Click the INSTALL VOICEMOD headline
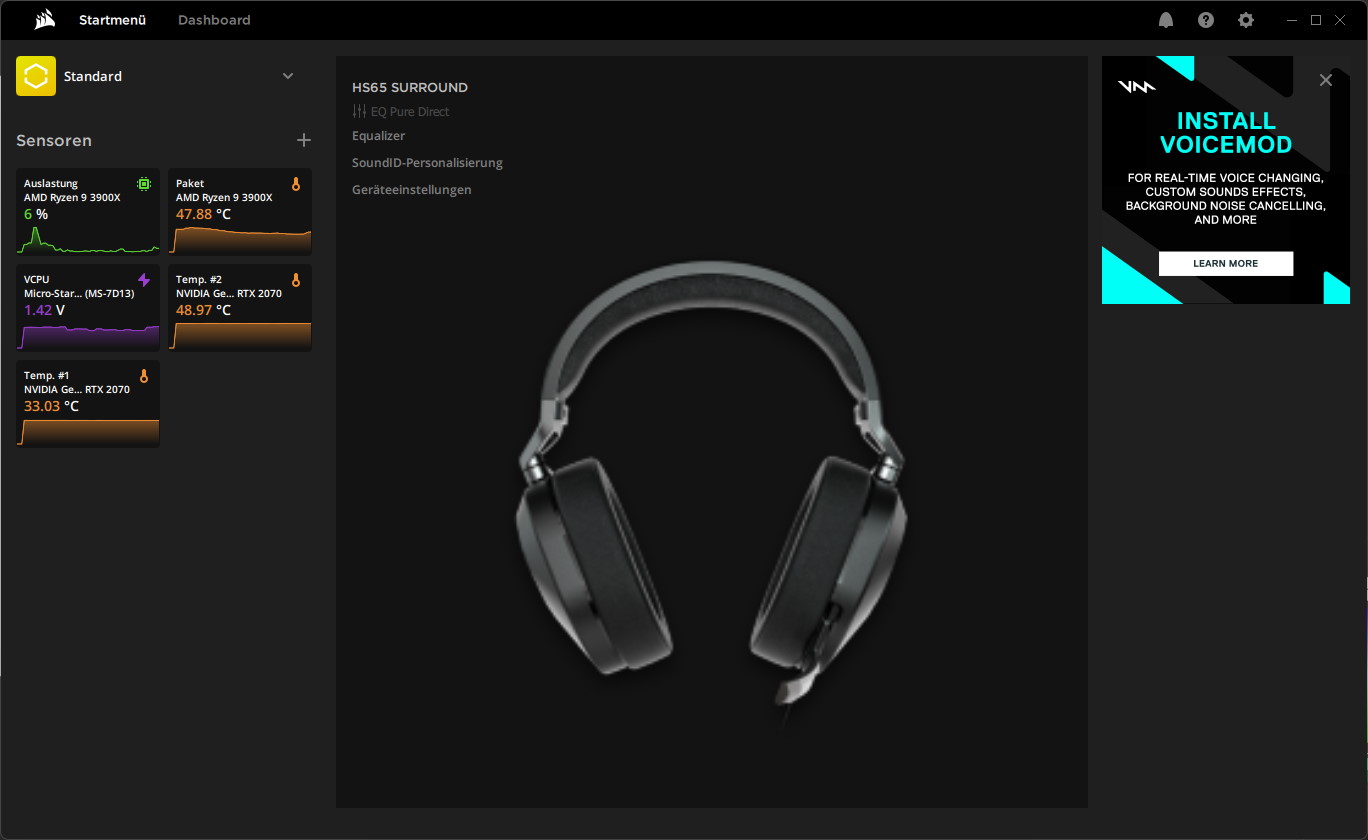The width and height of the screenshot is (1368, 840). pos(1226,133)
